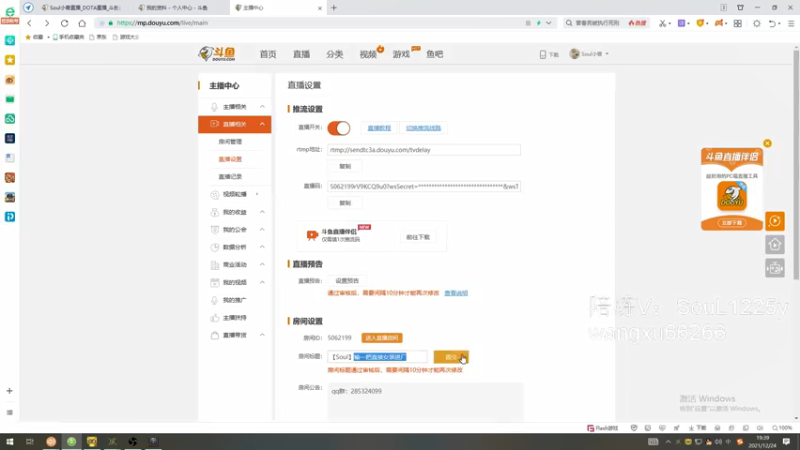Toggle the 直播开关 live switch
The image size is (800, 450).
click(339, 128)
